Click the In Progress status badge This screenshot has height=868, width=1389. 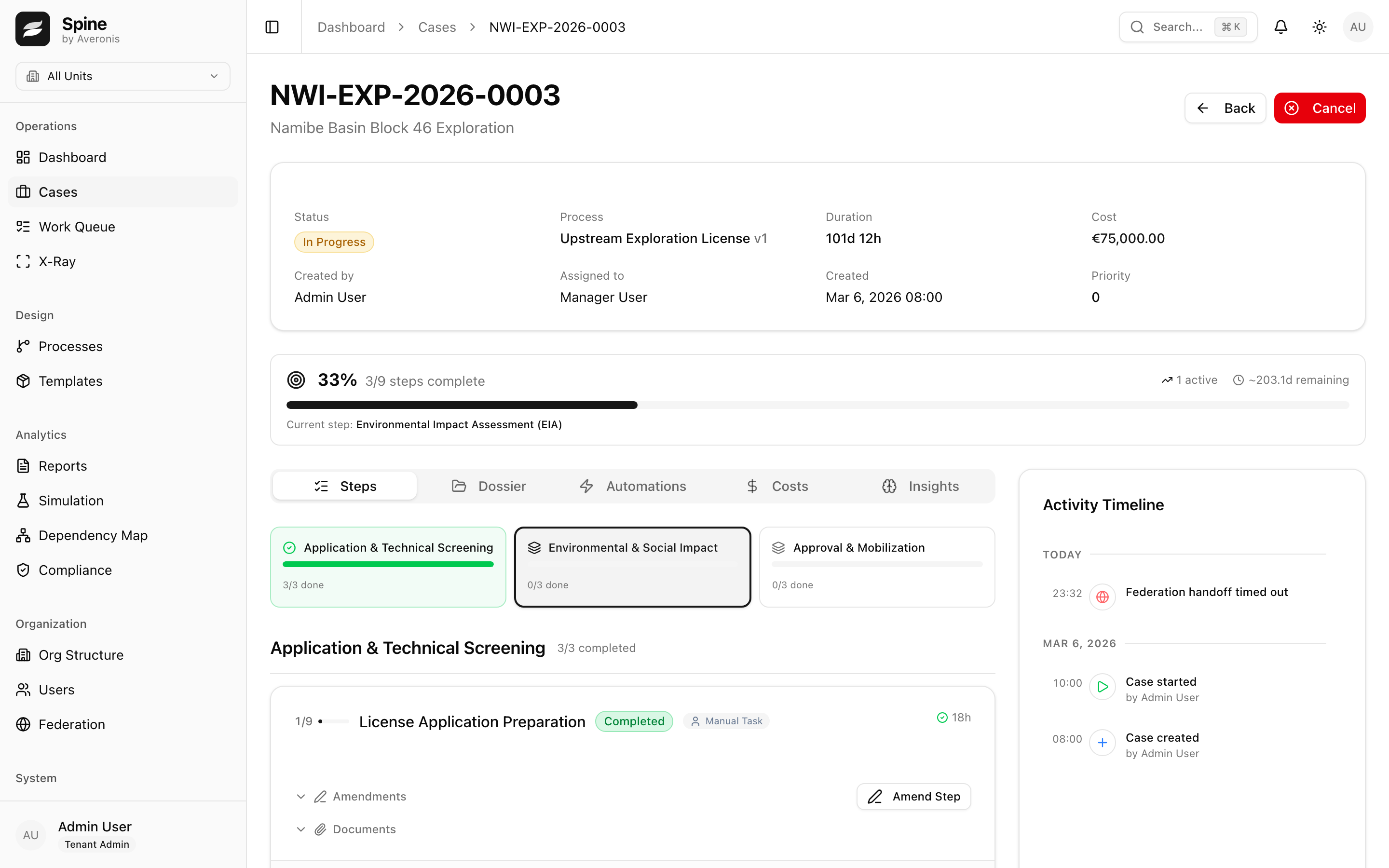334,242
